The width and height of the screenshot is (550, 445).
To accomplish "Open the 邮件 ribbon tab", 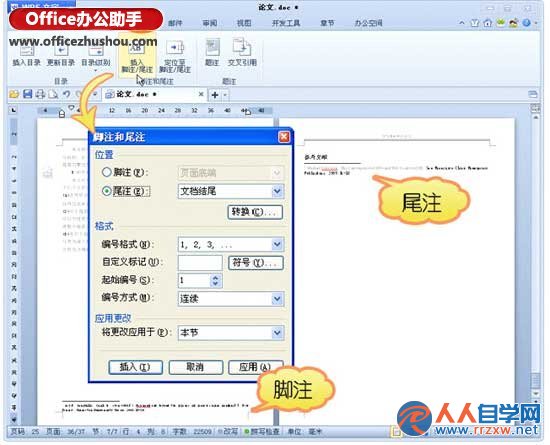I will [175, 23].
